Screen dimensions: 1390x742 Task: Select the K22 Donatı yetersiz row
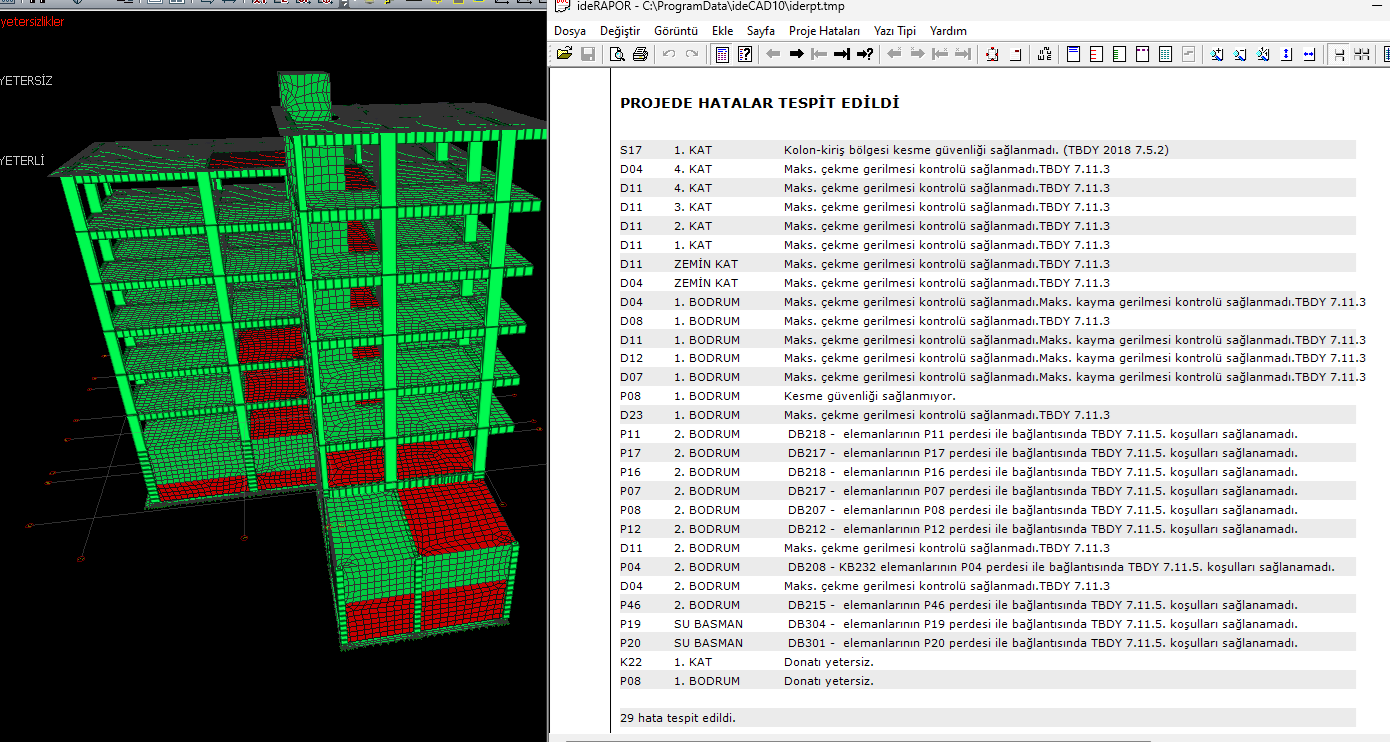987,662
